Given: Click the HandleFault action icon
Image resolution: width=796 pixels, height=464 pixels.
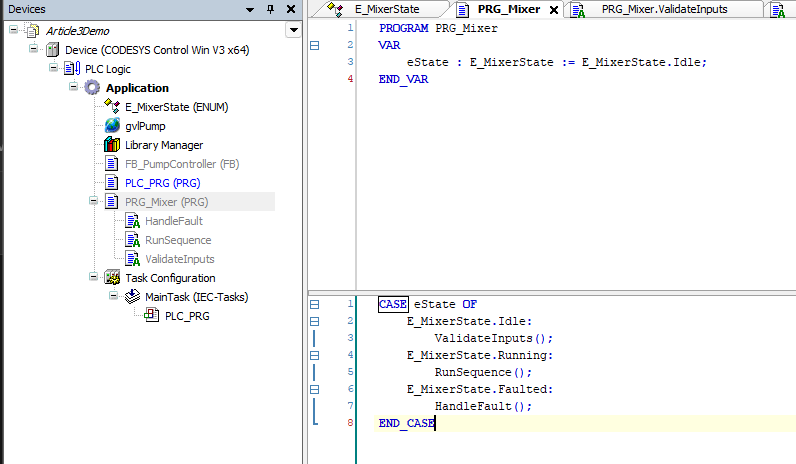Looking at the screenshot, I should (x=132, y=221).
